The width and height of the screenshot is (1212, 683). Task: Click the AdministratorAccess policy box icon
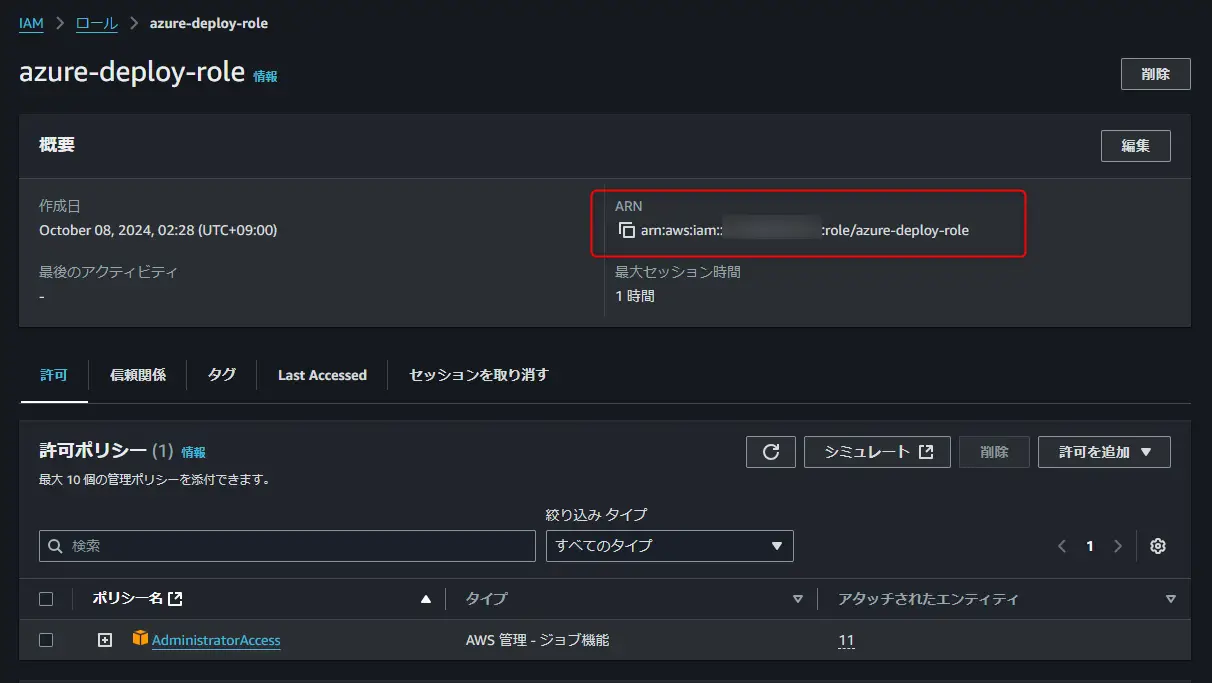click(x=141, y=639)
